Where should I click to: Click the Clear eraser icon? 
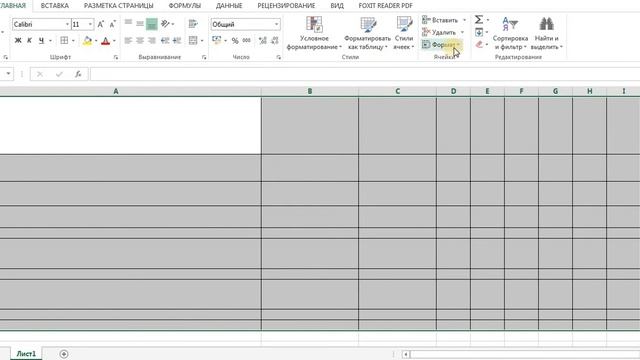point(479,44)
